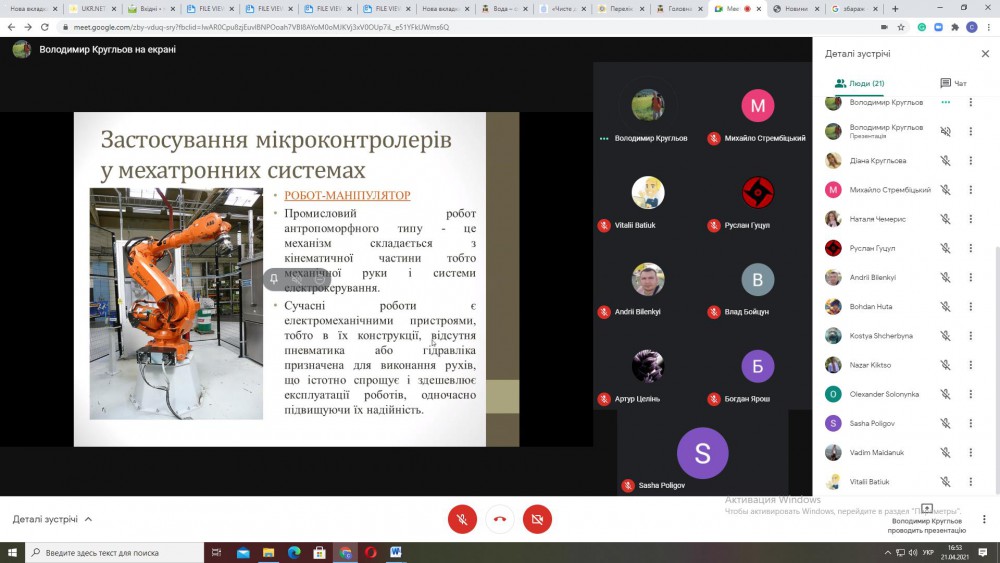Select Sasha Poligov's video tile avatar
The width and height of the screenshot is (1000, 563).
(x=702, y=453)
